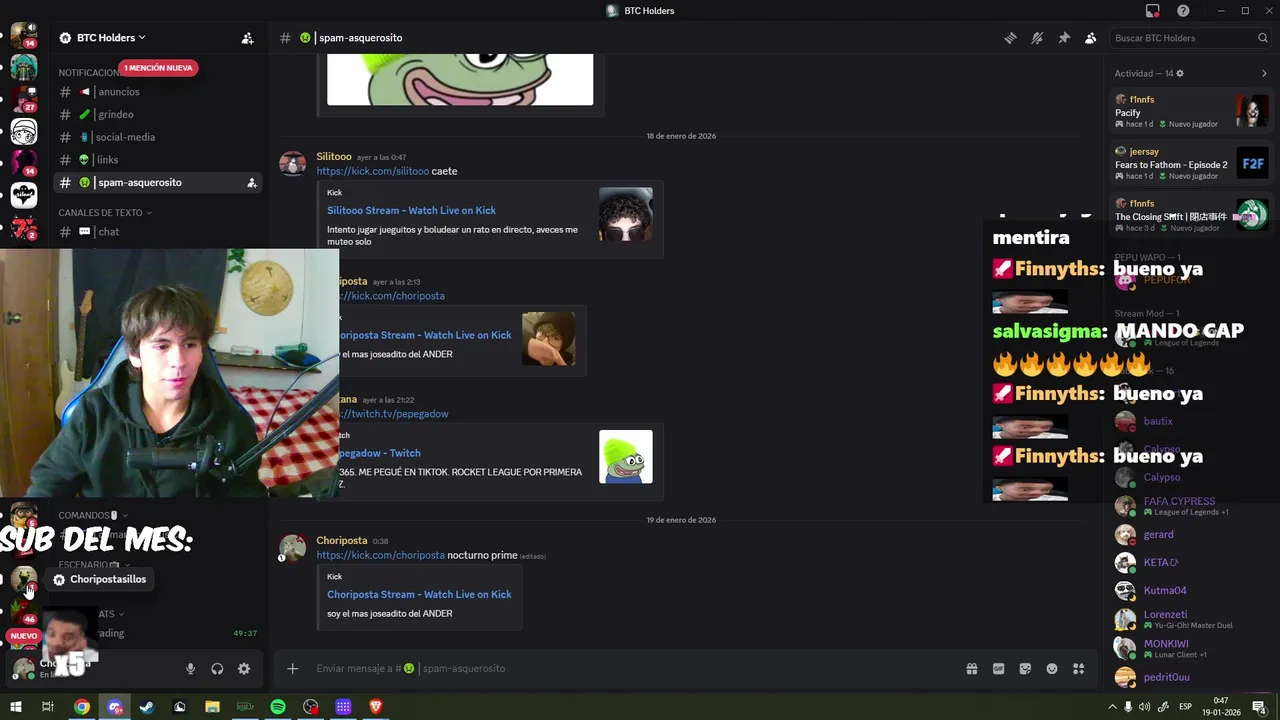Image resolution: width=1280 pixels, height=720 pixels.
Task: Collapse the COMANDOS category
Action: [x=93, y=516]
